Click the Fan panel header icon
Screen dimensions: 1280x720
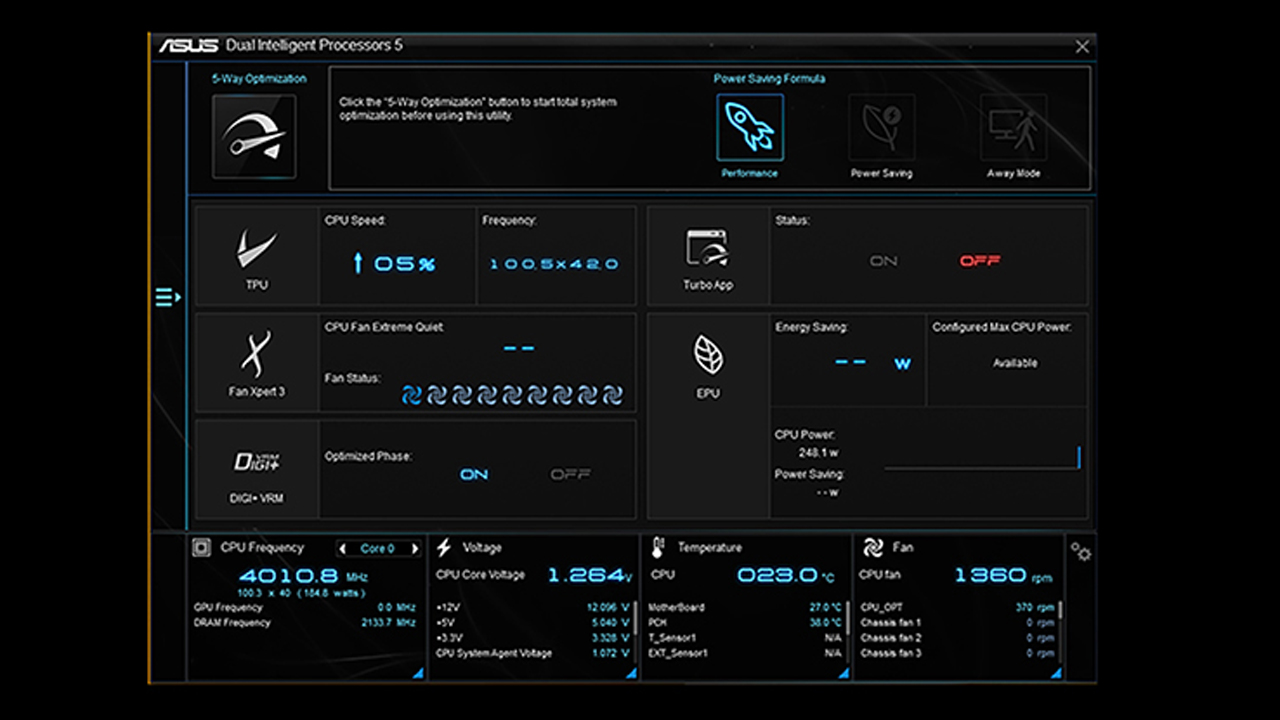pos(872,548)
